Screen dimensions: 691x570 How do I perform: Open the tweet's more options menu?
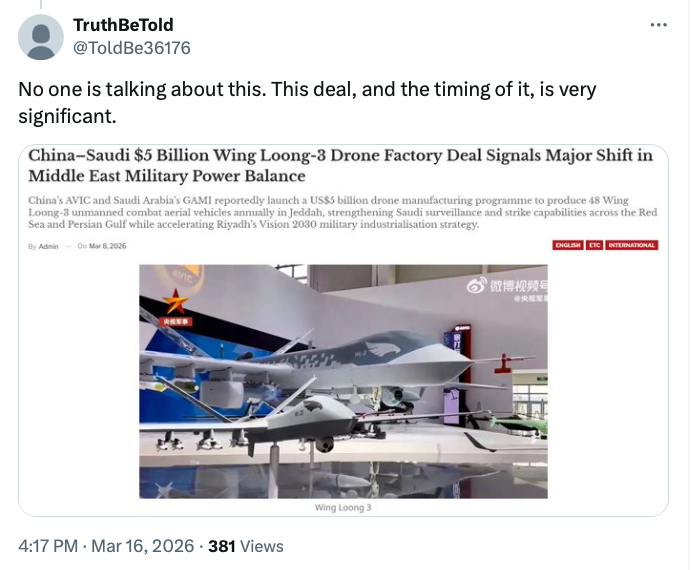[658, 25]
